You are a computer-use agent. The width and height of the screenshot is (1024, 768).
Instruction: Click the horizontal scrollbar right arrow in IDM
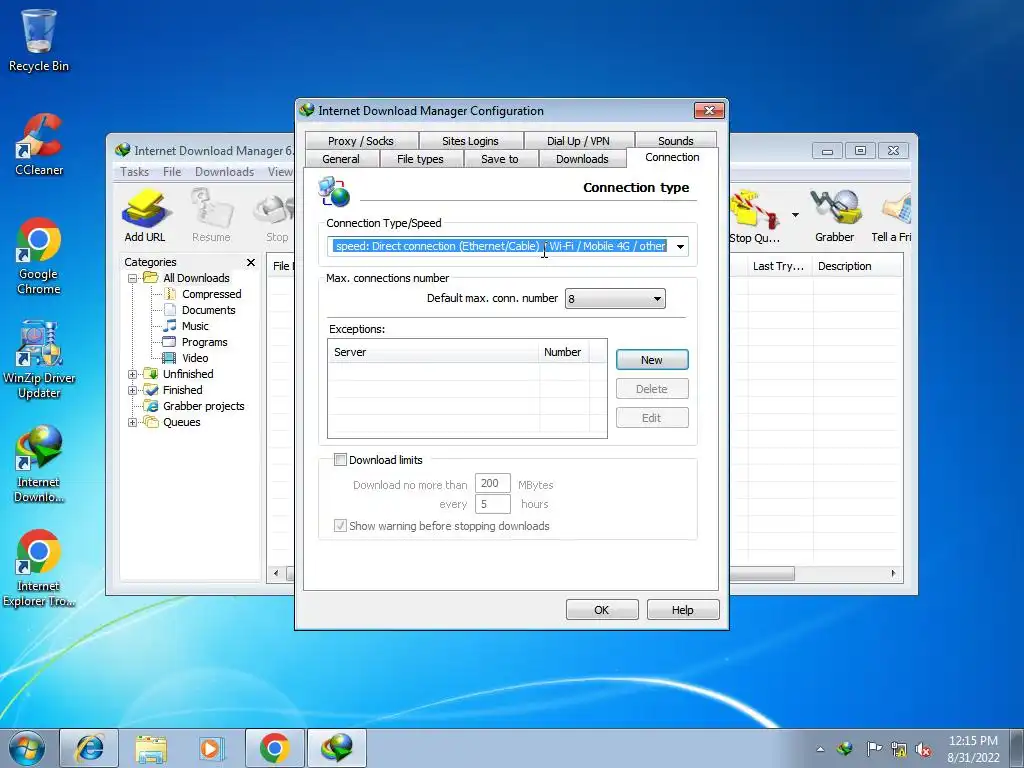[893, 573]
